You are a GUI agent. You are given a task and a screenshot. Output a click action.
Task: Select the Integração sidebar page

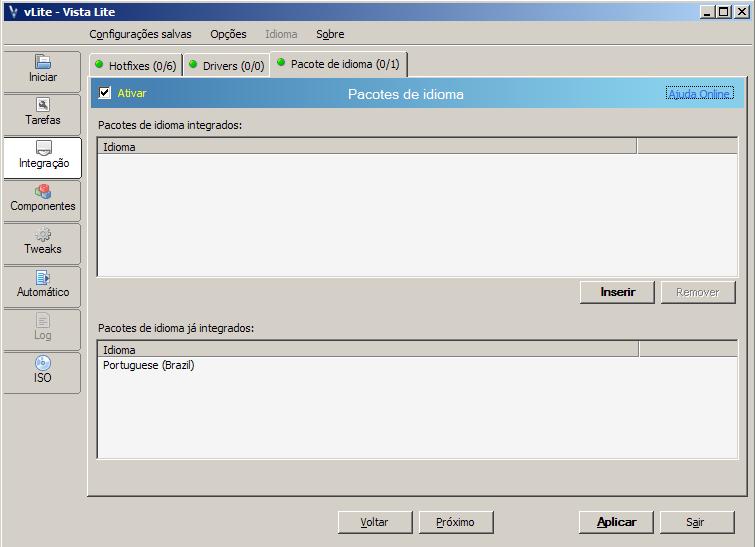(42, 157)
